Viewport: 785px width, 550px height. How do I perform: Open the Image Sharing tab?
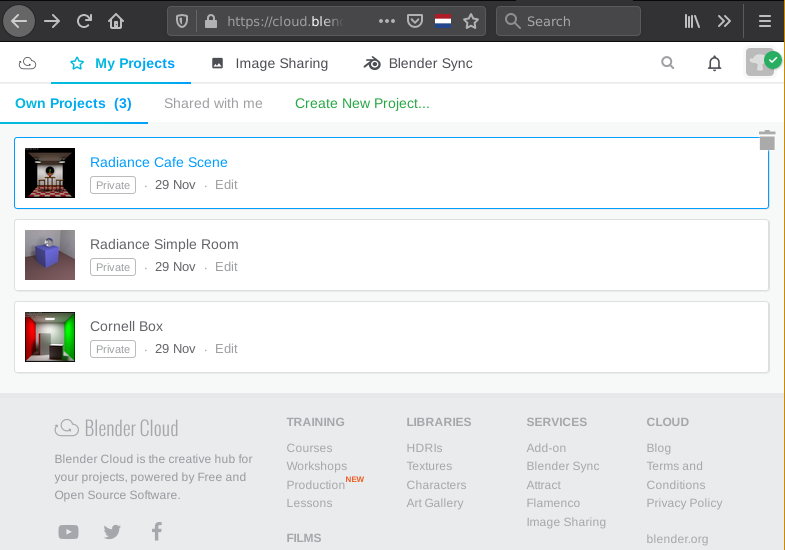click(270, 63)
